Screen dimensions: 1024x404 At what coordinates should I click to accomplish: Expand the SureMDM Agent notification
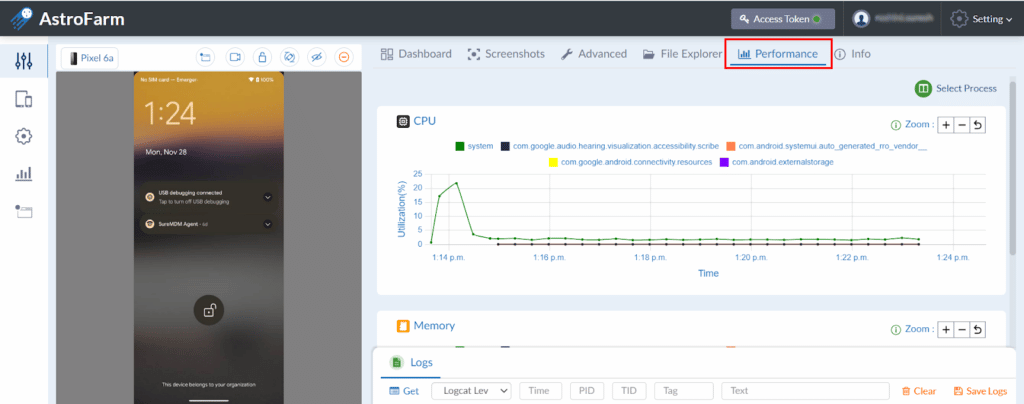tap(268, 224)
